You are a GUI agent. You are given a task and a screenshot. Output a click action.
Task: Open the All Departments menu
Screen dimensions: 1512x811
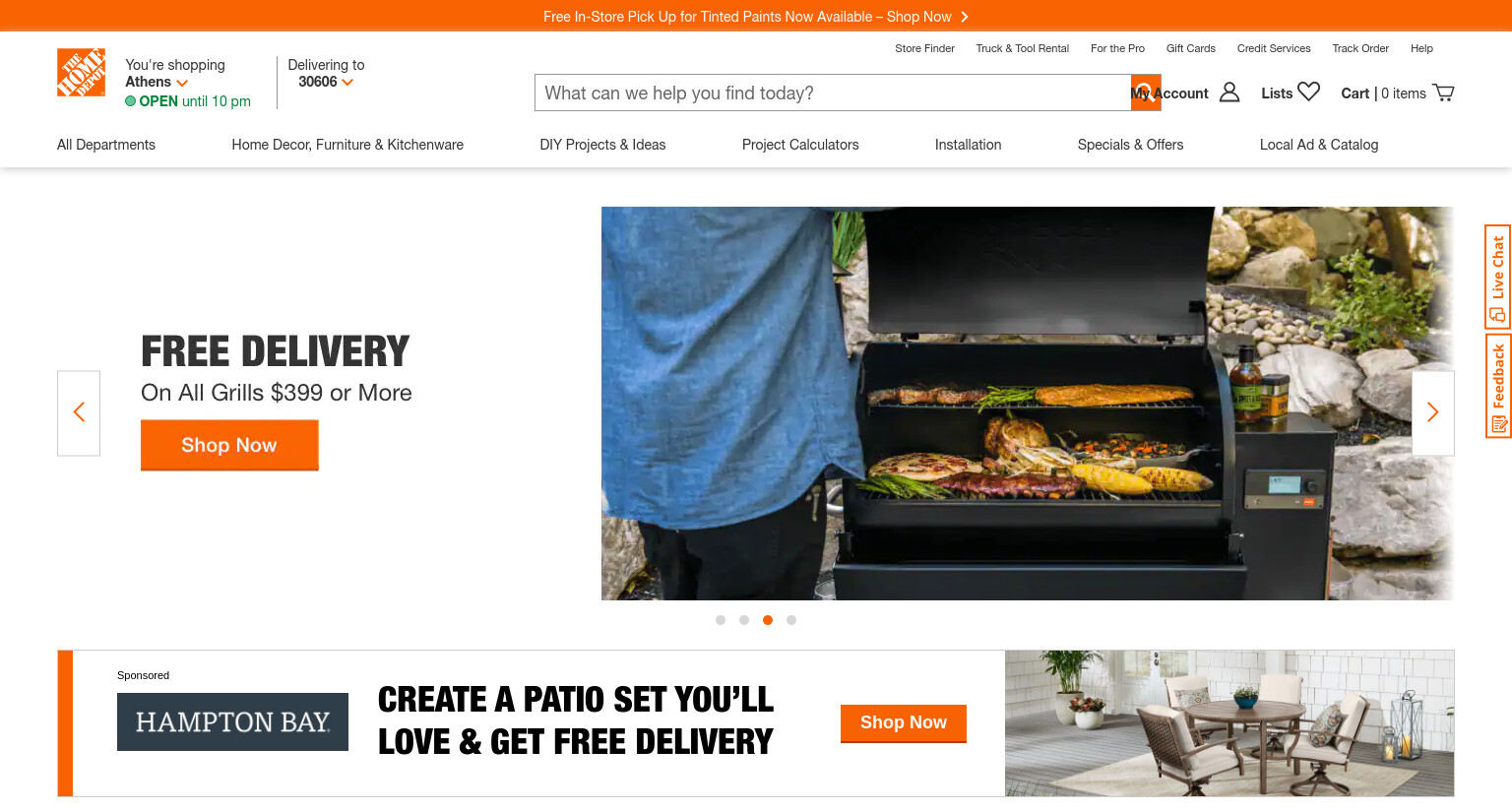click(x=106, y=145)
